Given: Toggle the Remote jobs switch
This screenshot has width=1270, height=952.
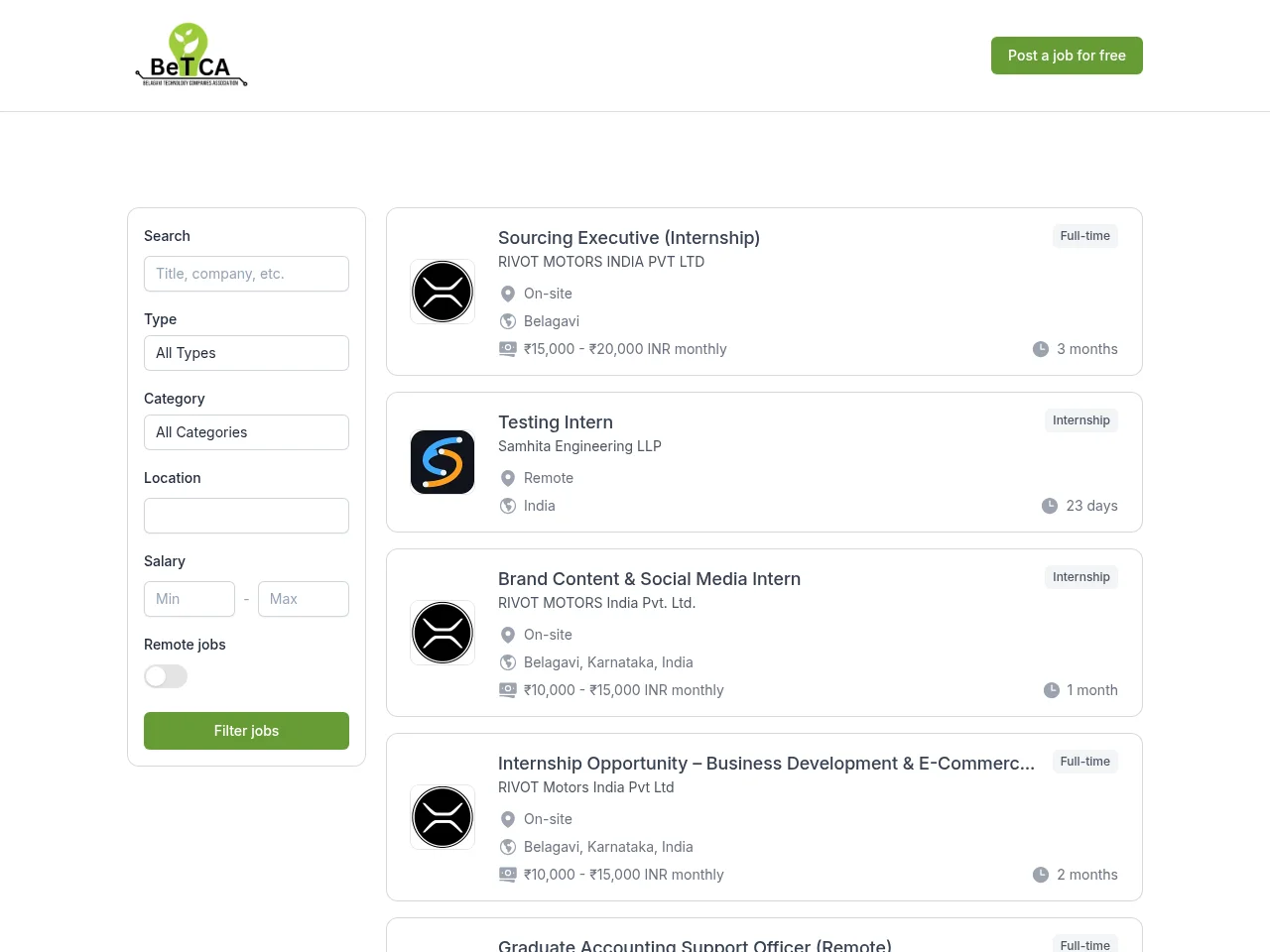Looking at the screenshot, I should tap(166, 676).
